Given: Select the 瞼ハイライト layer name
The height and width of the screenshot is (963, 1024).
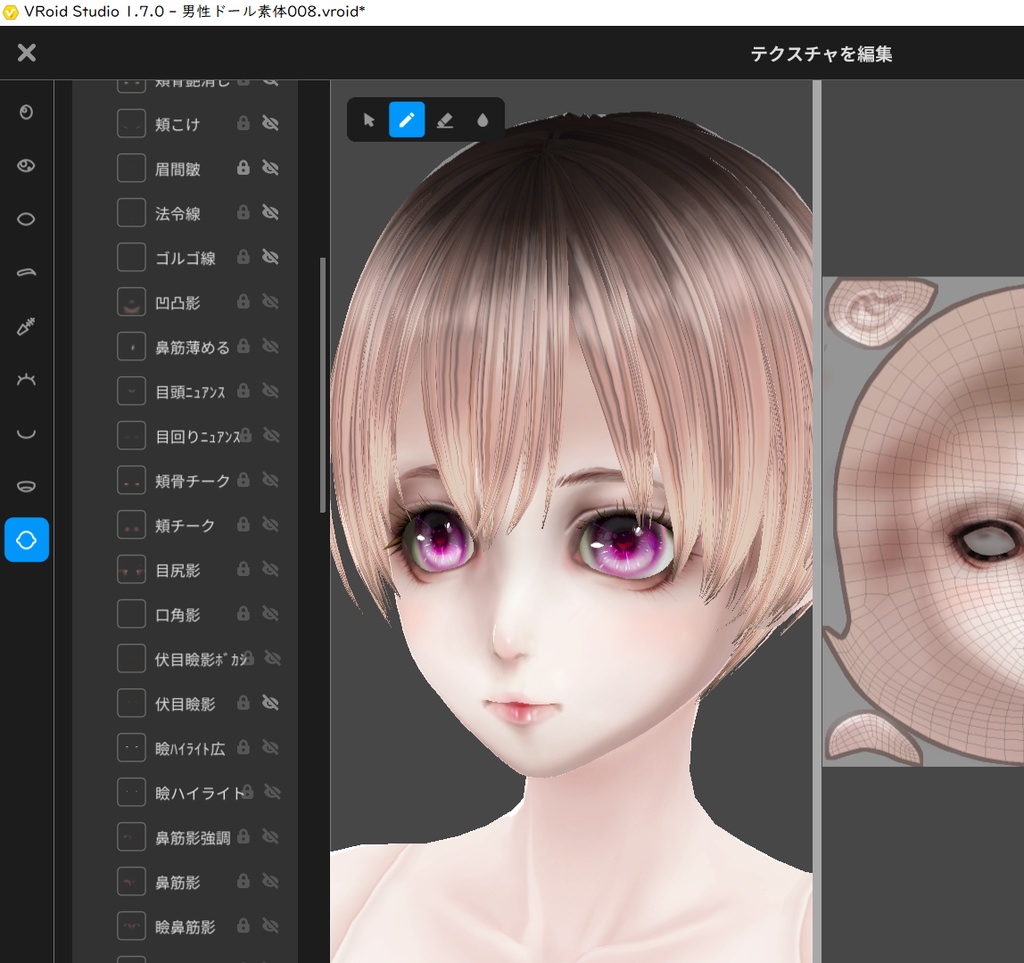Looking at the screenshot, I should pyautogui.click(x=199, y=793).
